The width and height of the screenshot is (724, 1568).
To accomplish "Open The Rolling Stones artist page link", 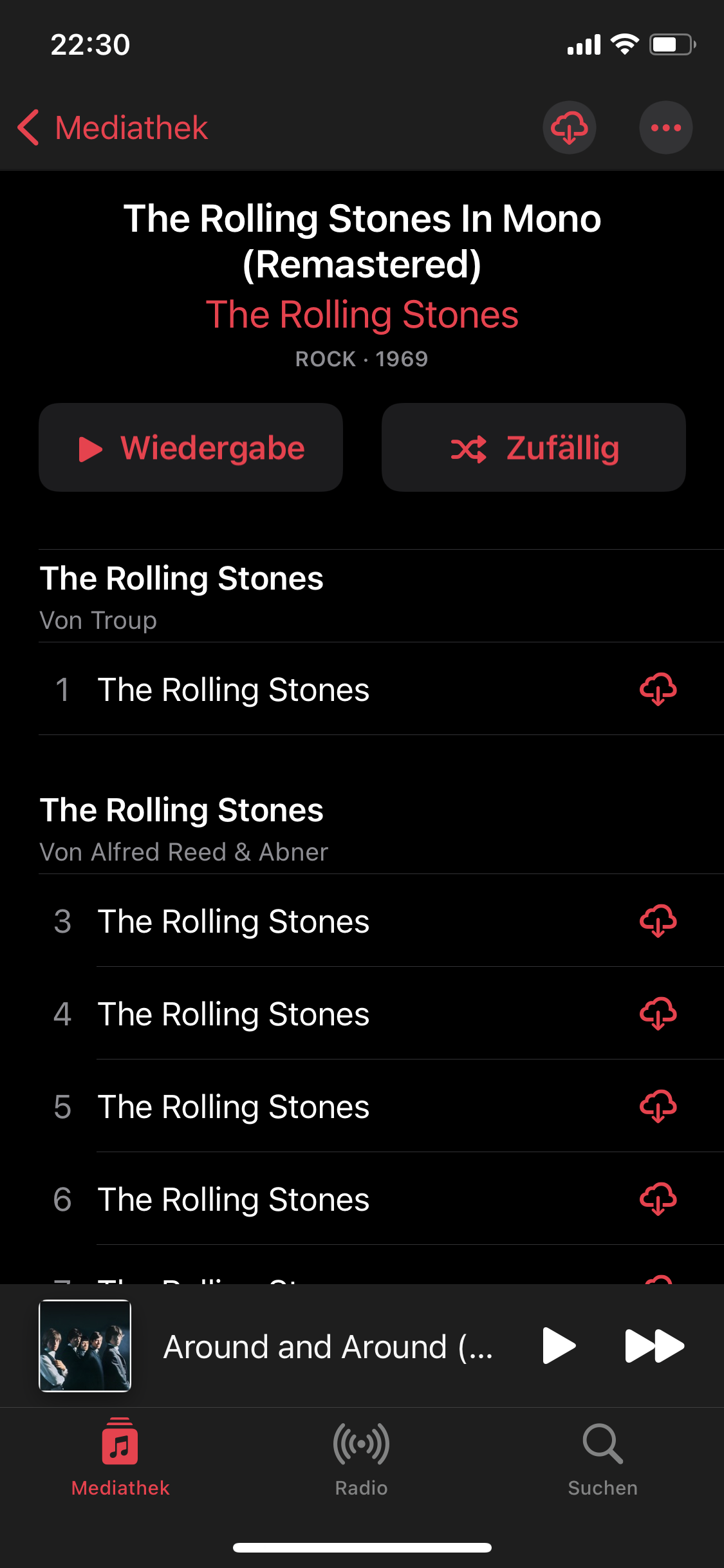I will (362, 315).
